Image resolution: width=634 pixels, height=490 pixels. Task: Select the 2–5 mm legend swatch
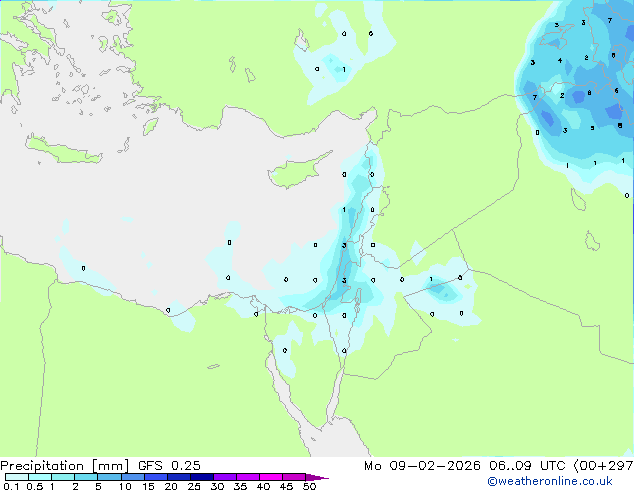coord(86,477)
